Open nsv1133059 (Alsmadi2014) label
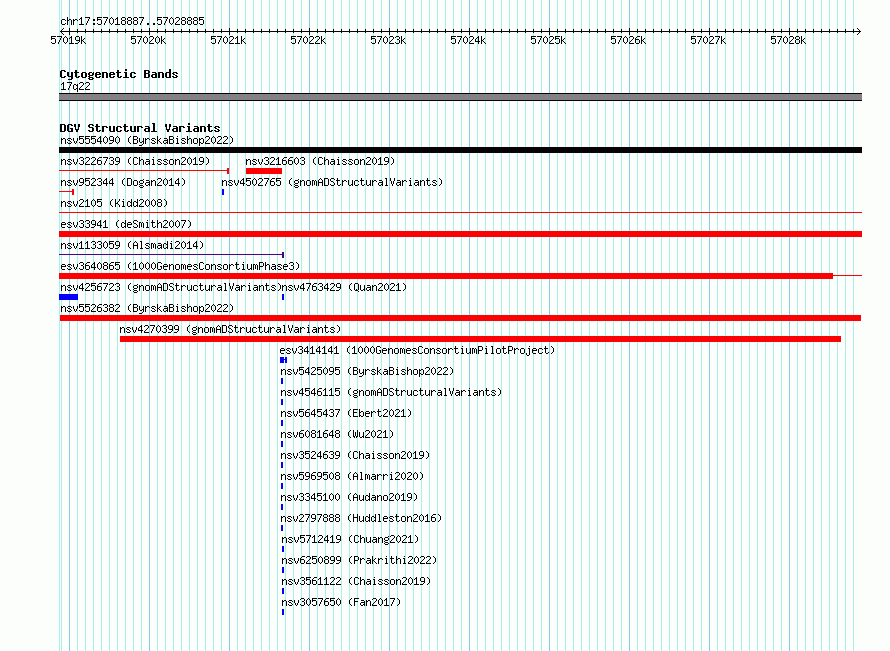890x651 pixels. [132, 245]
